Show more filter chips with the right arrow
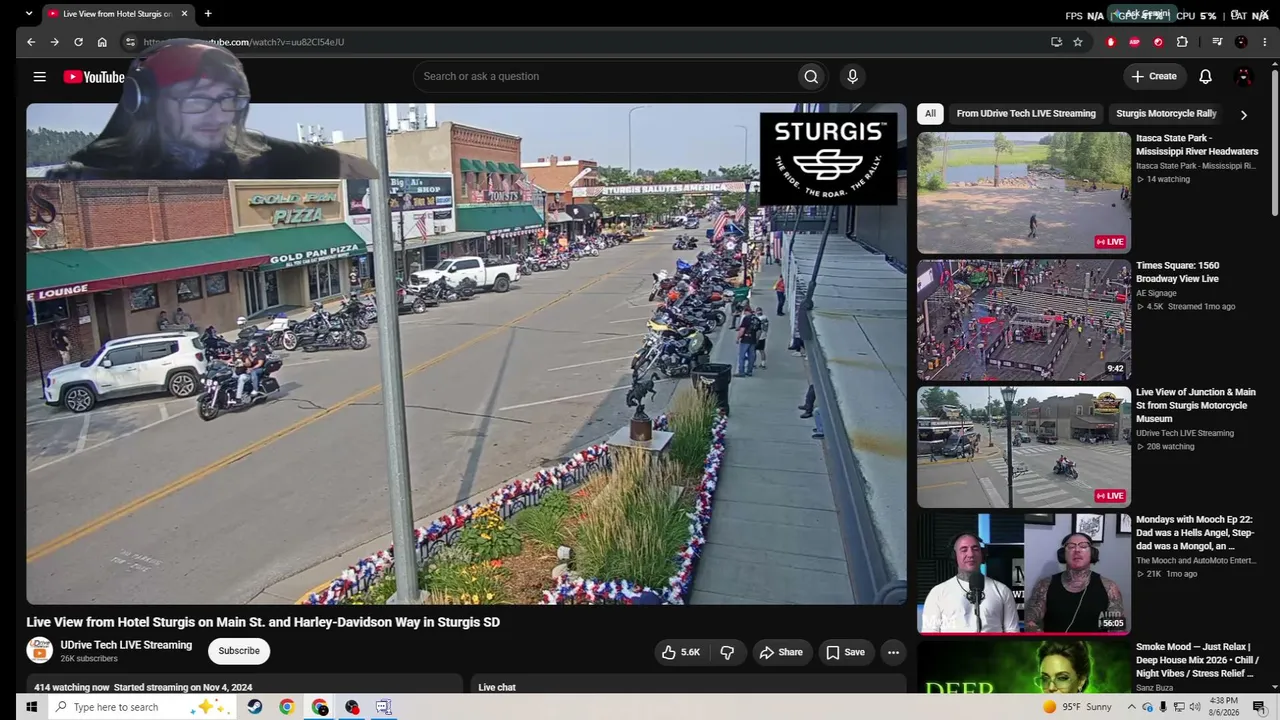Image resolution: width=1280 pixels, height=720 pixels. (1243, 115)
